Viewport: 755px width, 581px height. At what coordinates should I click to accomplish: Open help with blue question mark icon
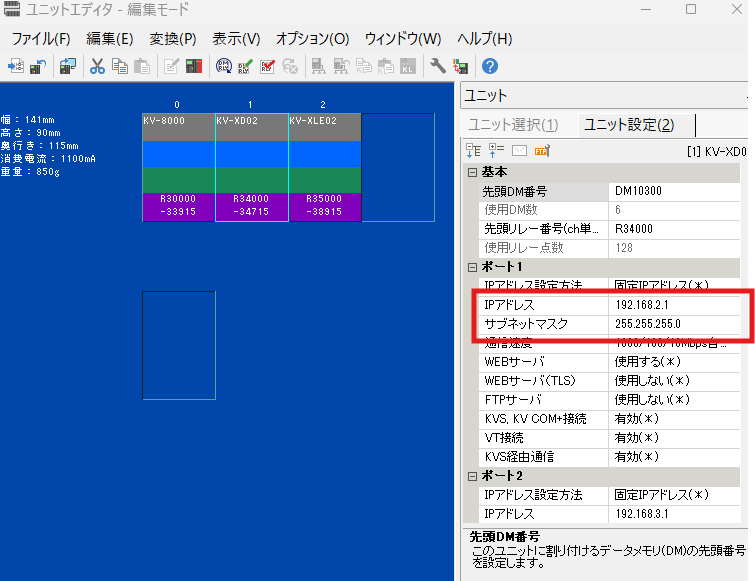[x=490, y=66]
